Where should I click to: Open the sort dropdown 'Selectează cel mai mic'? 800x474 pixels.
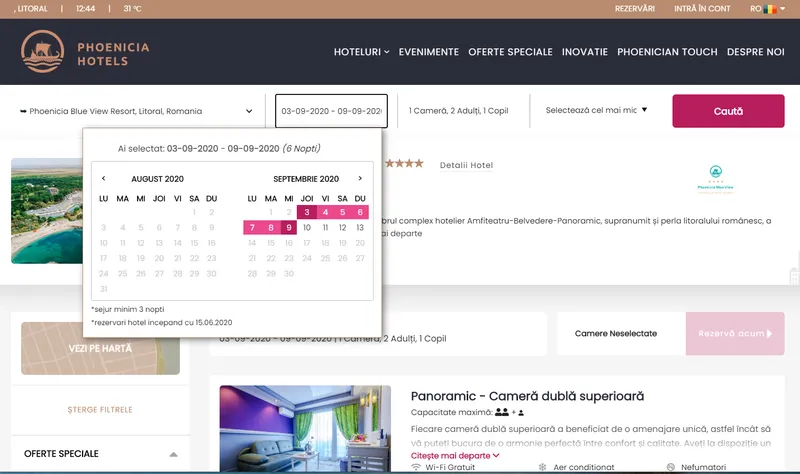tap(597, 110)
